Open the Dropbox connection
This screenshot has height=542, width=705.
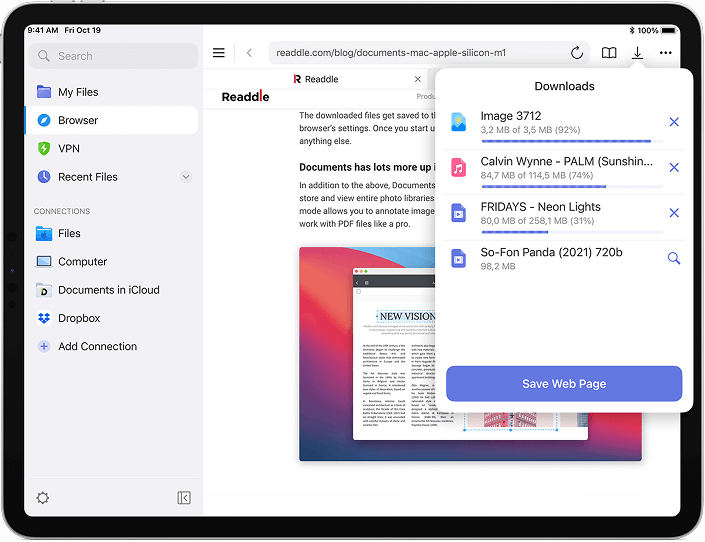click(x=112, y=318)
